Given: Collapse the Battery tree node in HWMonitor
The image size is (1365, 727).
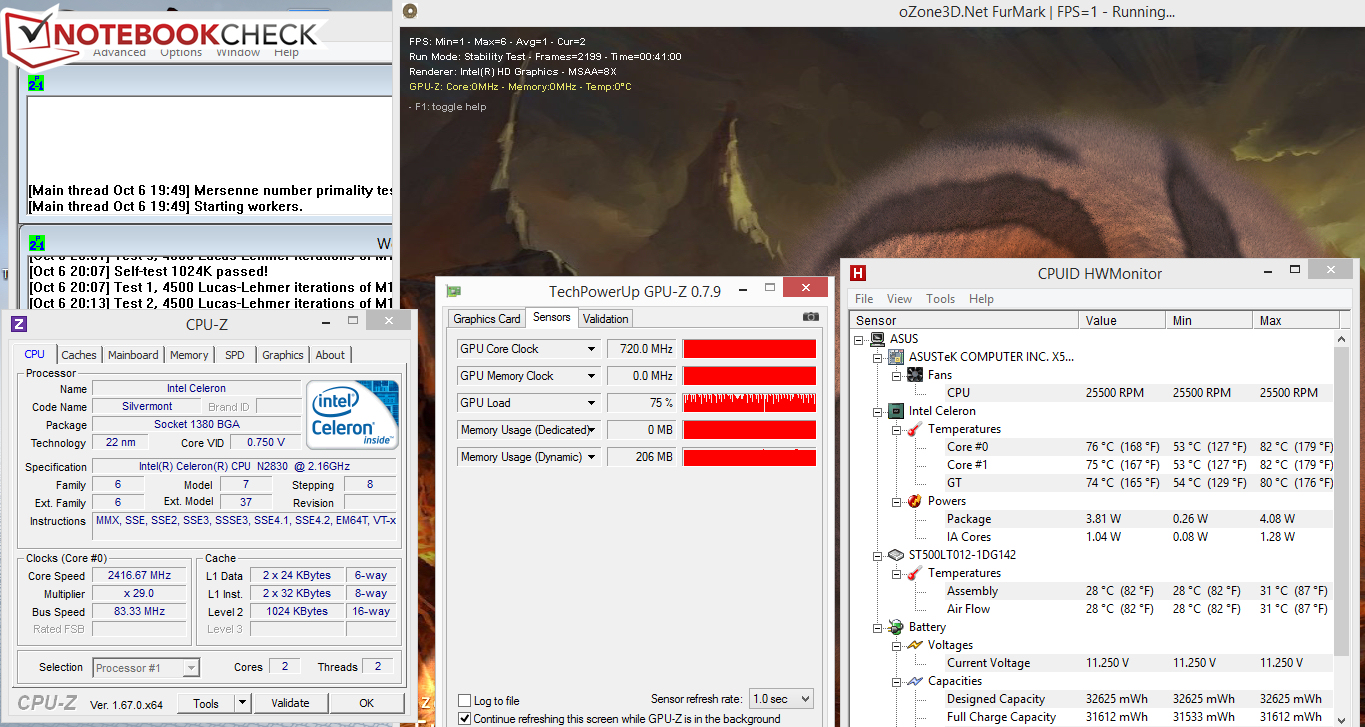Looking at the screenshot, I should tap(879, 627).
